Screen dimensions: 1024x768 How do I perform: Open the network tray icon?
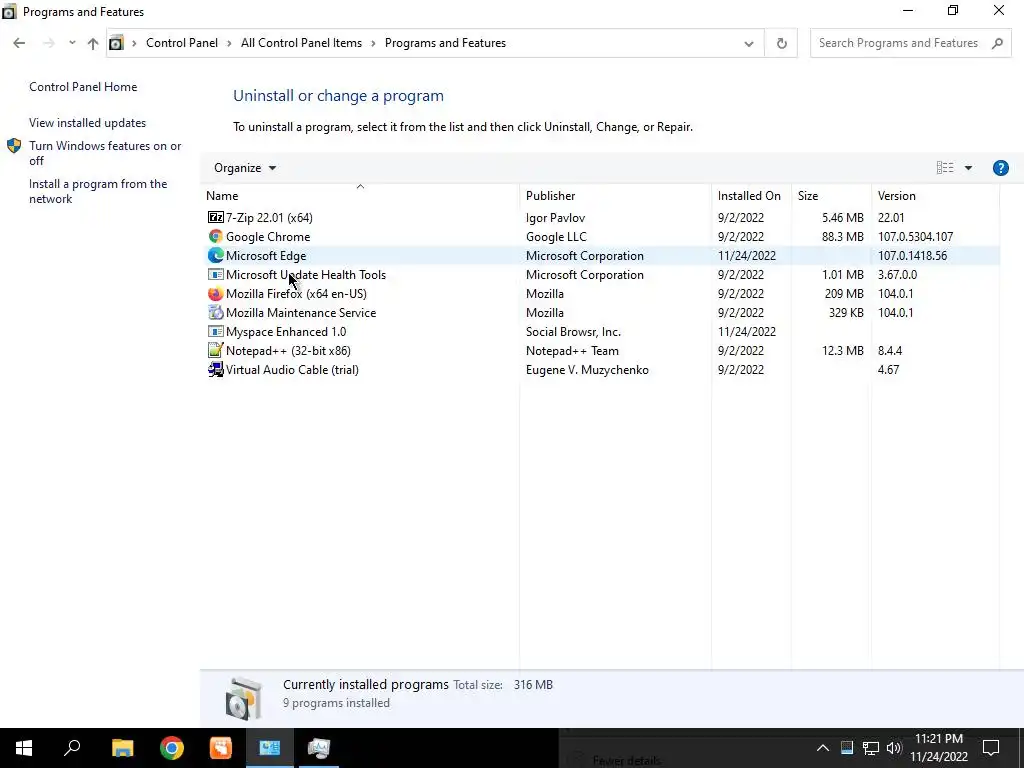tap(870, 748)
